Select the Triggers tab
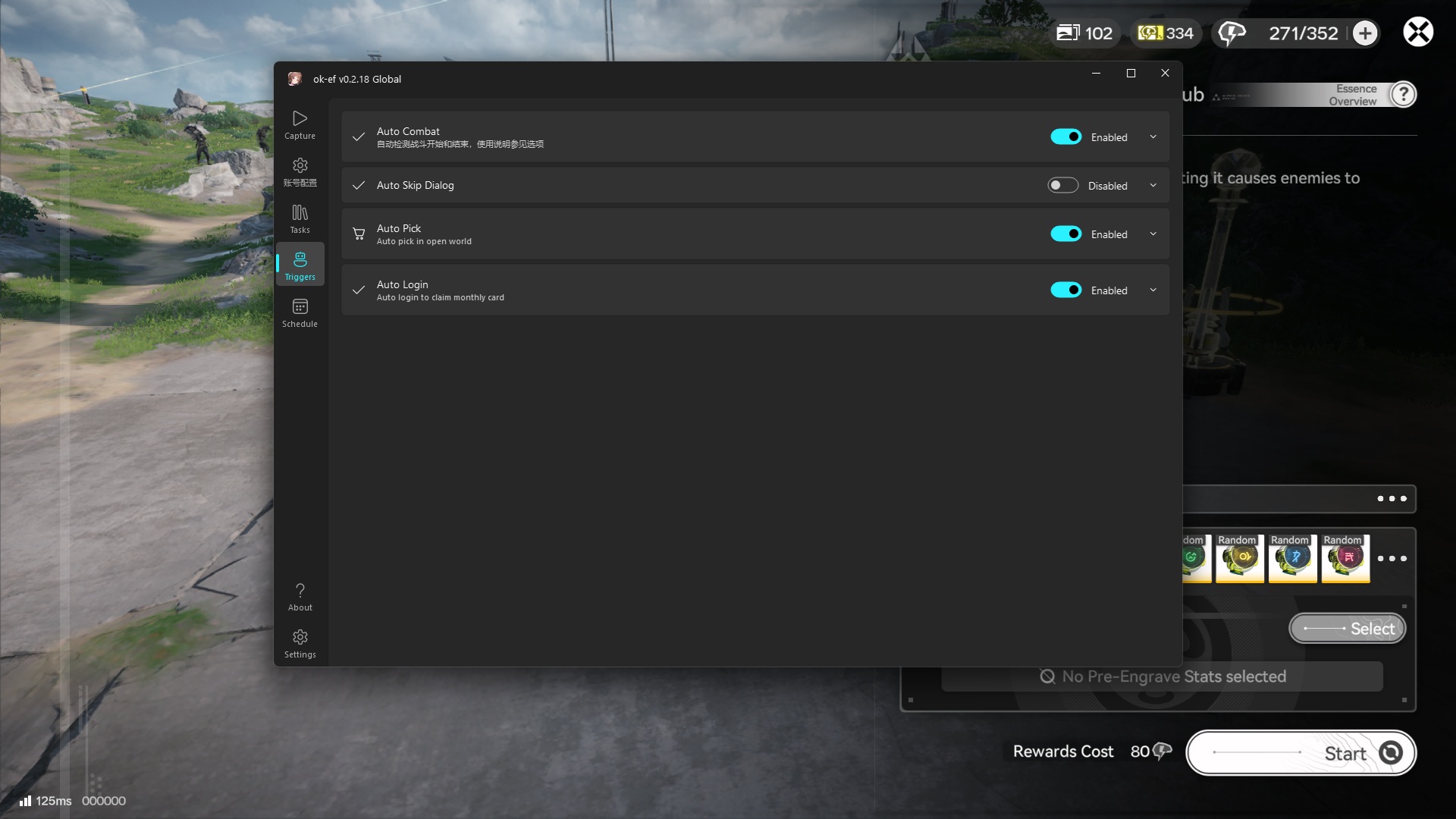This screenshot has width=1456, height=819. (300, 265)
